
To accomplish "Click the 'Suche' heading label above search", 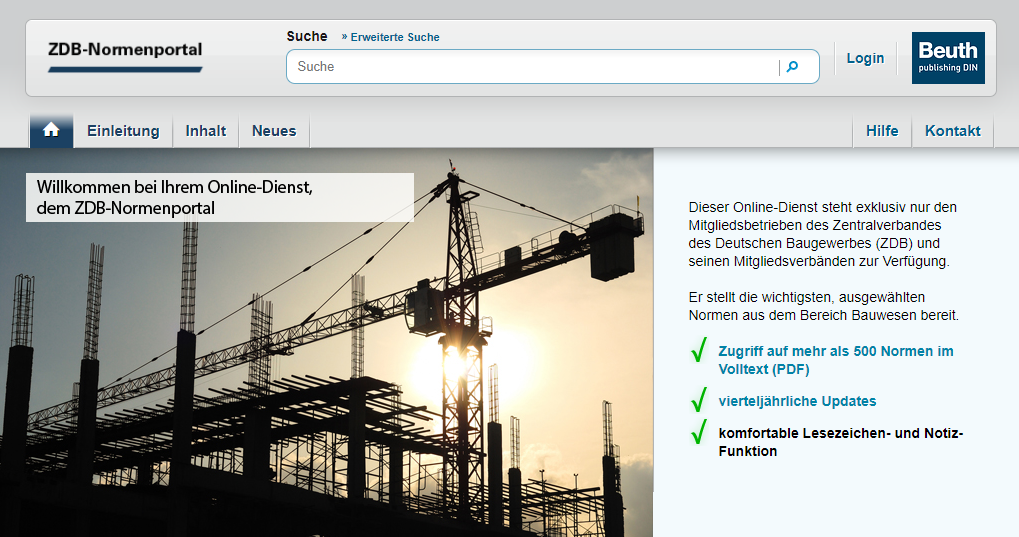I will [x=307, y=36].
